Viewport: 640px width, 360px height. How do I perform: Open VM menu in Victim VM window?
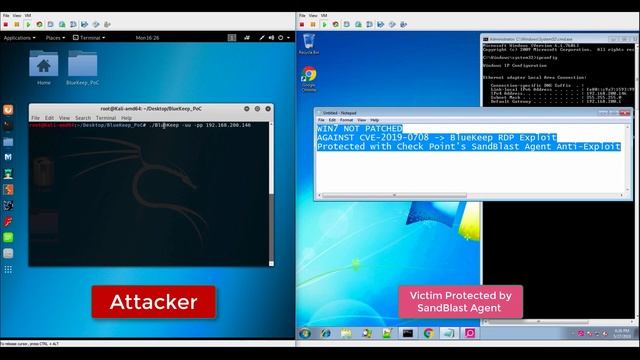[324, 16]
